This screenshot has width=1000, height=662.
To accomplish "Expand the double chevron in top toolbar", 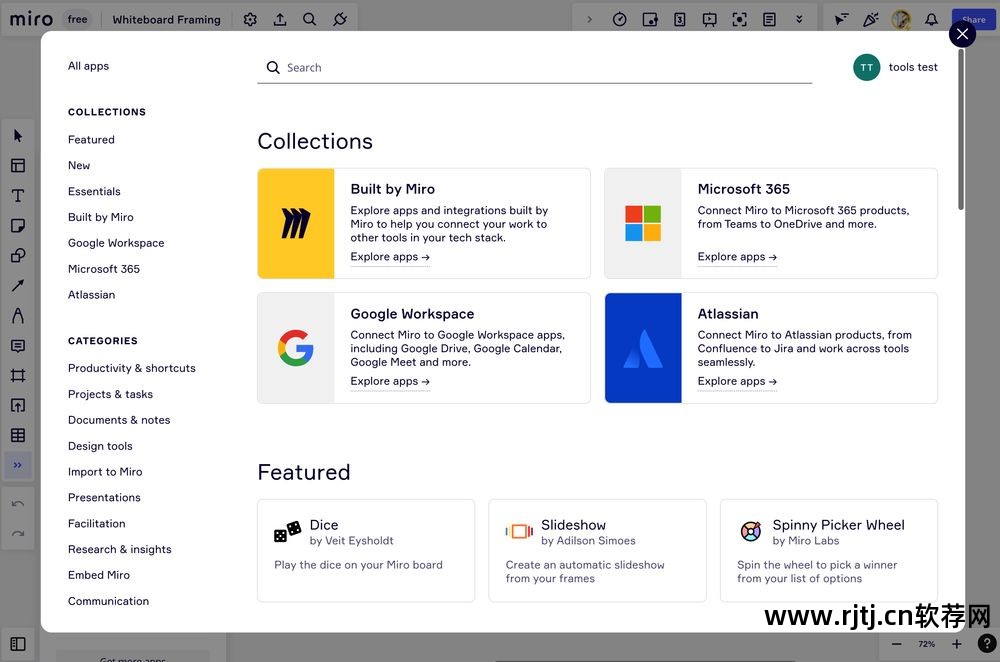I will click(799, 20).
